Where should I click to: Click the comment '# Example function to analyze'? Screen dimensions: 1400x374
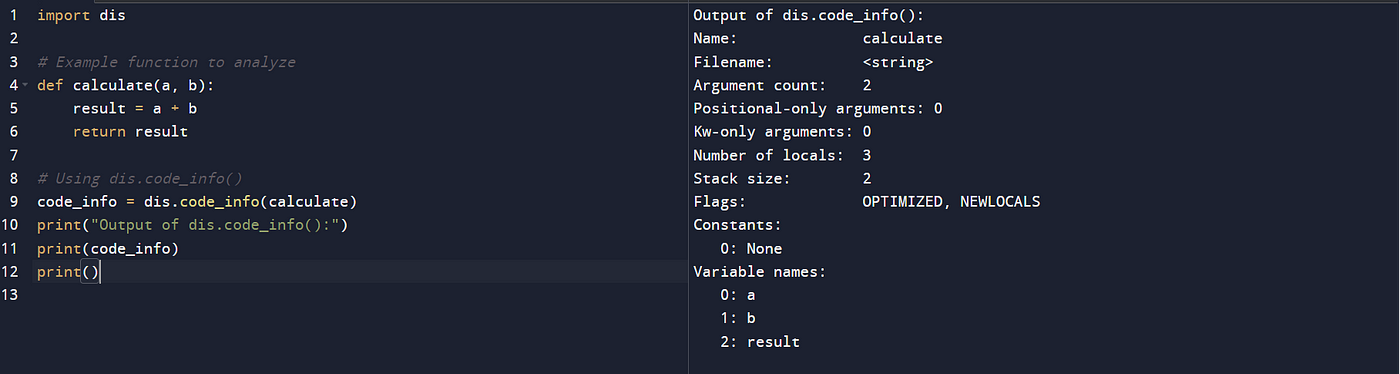click(166, 62)
